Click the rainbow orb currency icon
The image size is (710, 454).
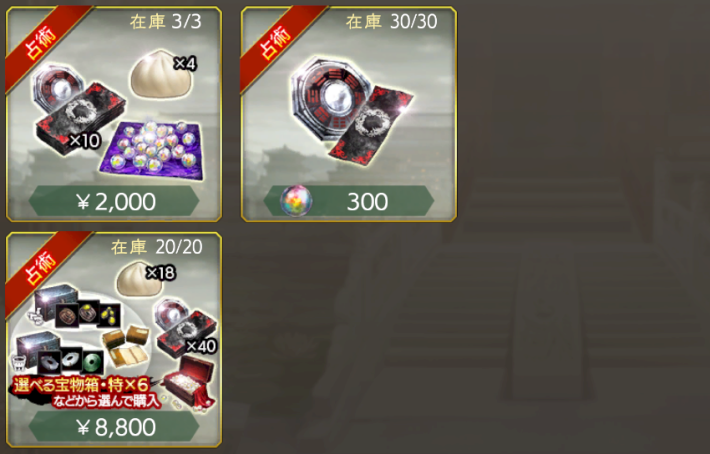(296, 201)
